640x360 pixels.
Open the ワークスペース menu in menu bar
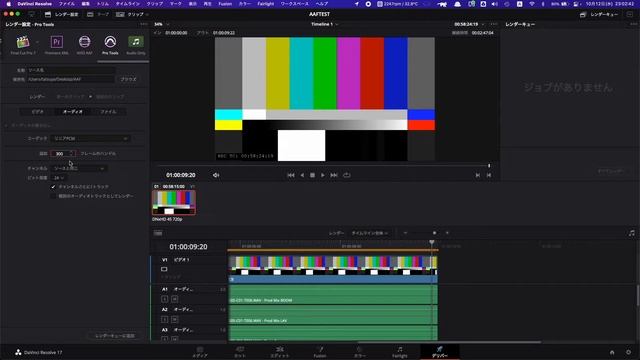tap(295, 4)
